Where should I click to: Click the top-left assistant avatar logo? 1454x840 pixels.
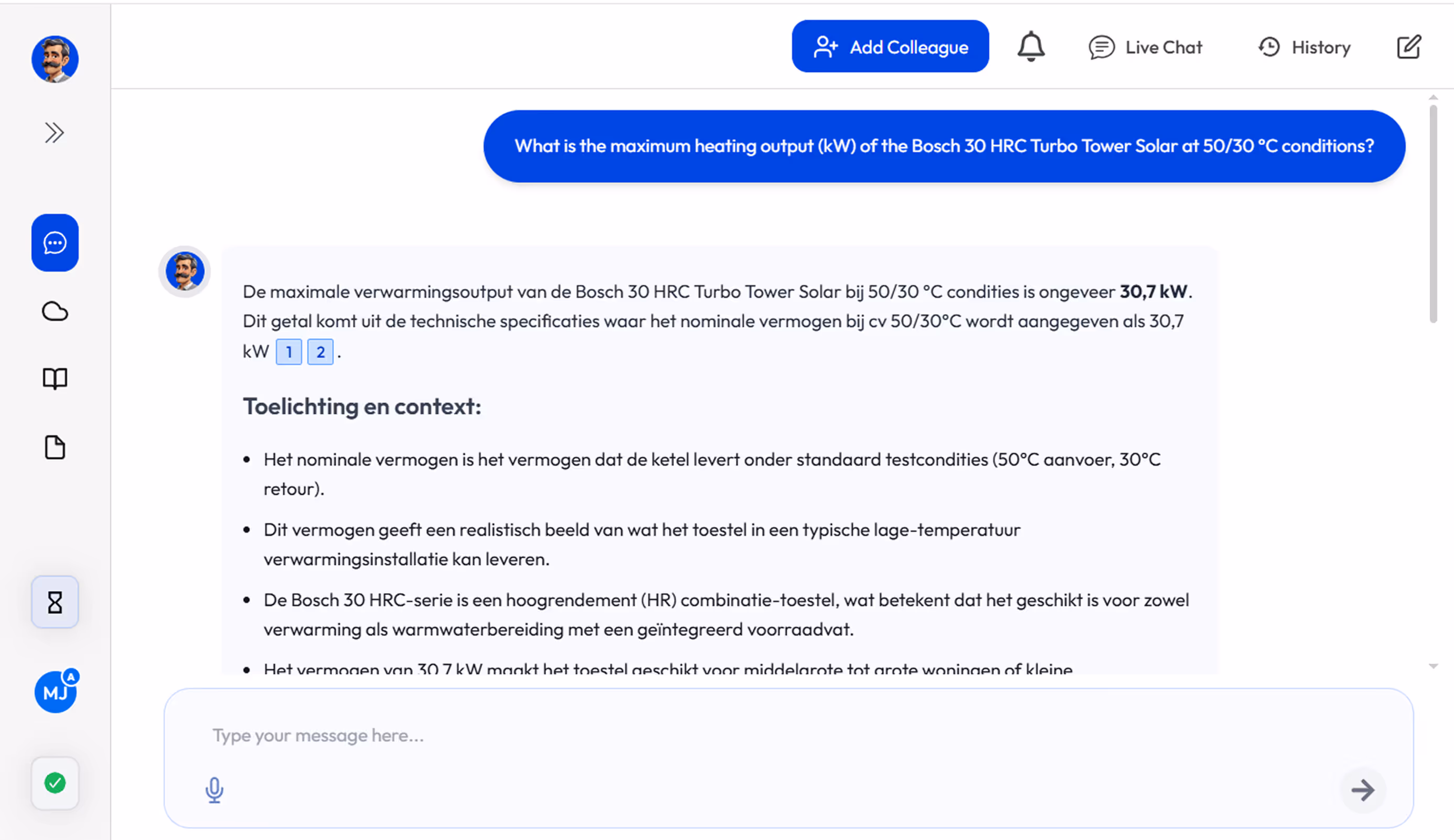55,59
